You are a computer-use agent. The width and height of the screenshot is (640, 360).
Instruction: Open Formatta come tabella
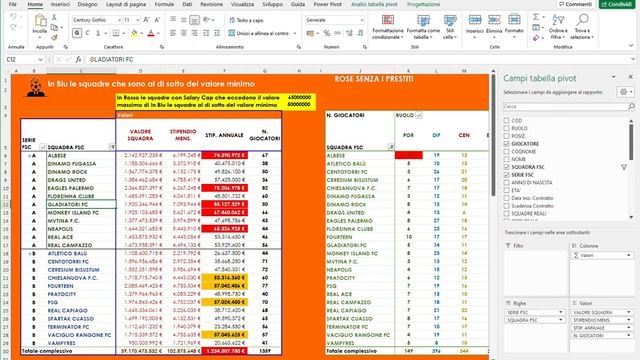423,27
